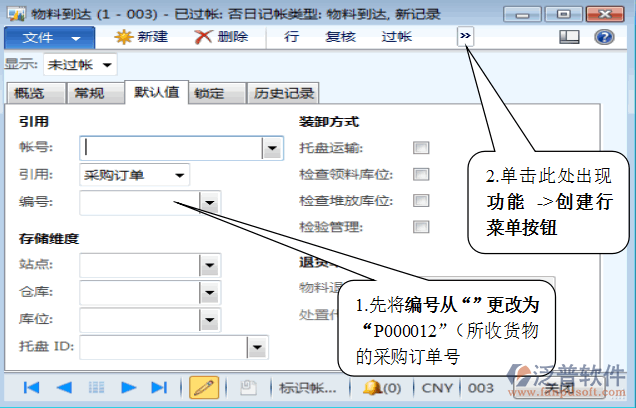636x408 pixels.
Task: Click the 新建 sun icon button
Action: point(141,37)
